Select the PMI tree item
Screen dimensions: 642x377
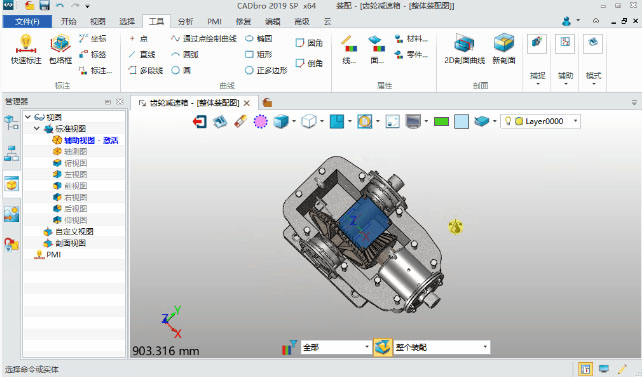click(x=48, y=255)
